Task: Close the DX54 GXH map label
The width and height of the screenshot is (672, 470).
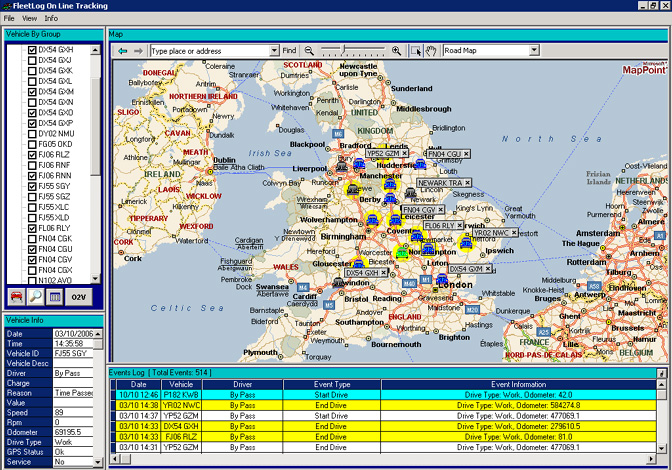Action: click(x=384, y=272)
